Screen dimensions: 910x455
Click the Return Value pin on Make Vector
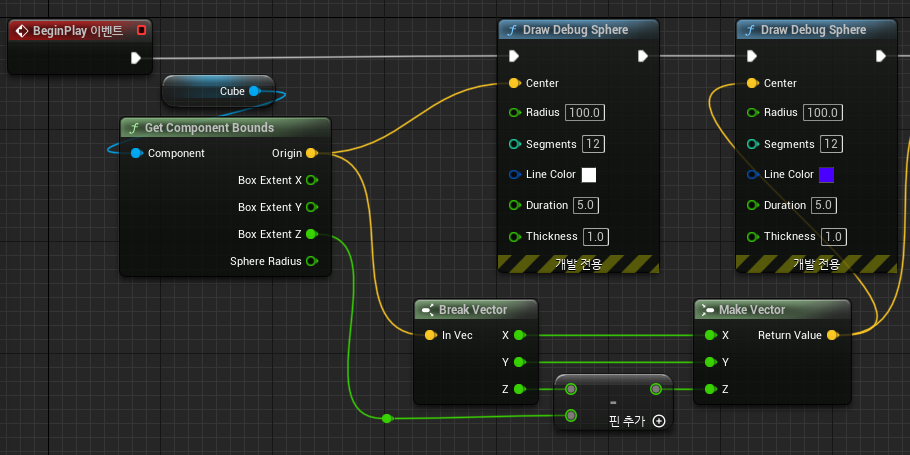coord(832,335)
